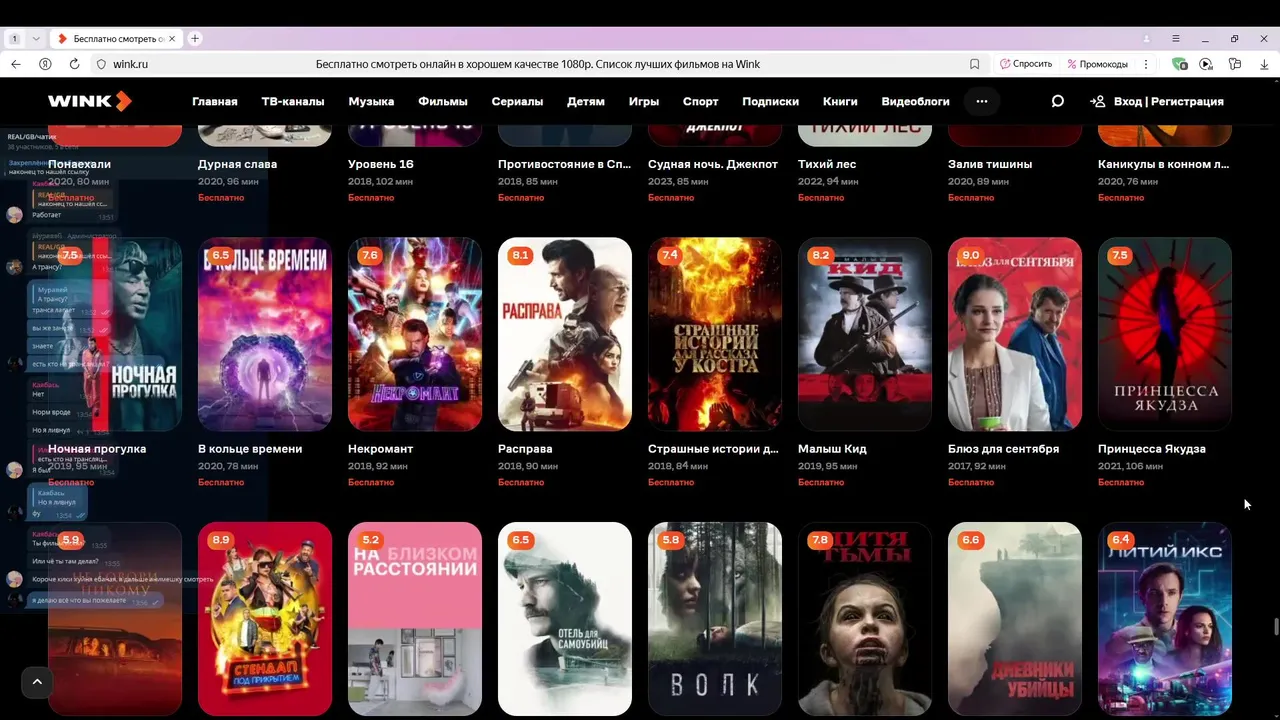The height and width of the screenshot is (720, 1280).
Task: Open На близком расстоянии pink poster
Action: pyautogui.click(x=415, y=619)
